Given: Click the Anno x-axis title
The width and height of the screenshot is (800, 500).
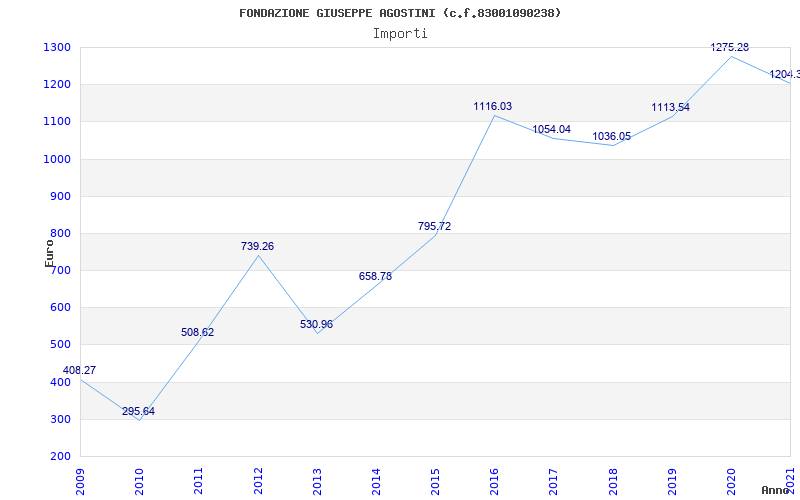Looking at the screenshot, I should pyautogui.click(x=776, y=490).
